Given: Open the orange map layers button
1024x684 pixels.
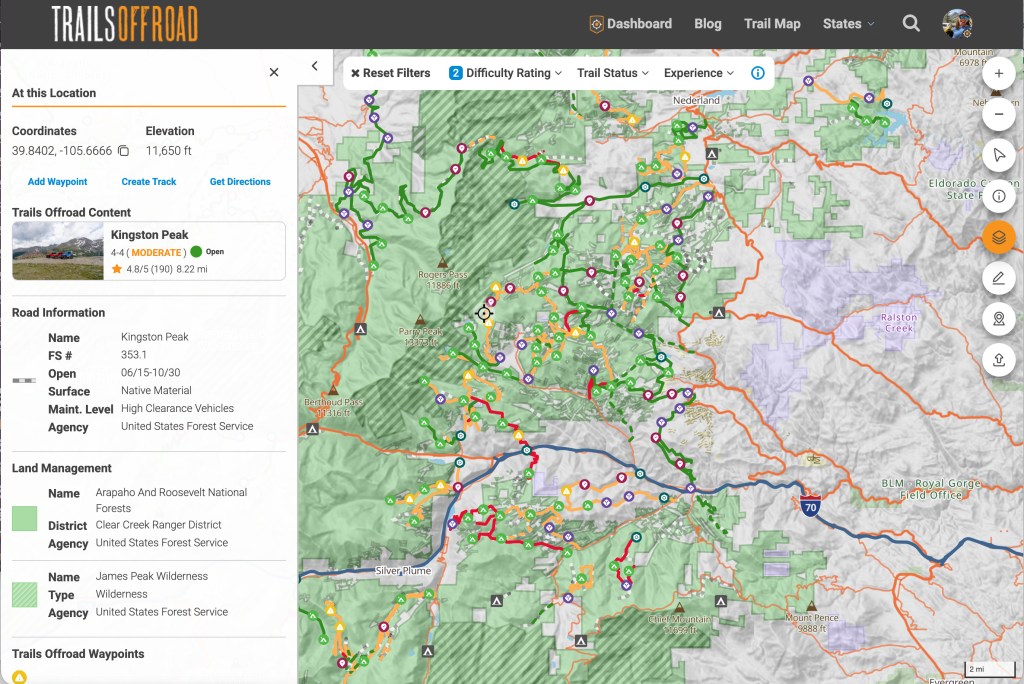Looking at the screenshot, I should pyautogui.click(x=999, y=237).
